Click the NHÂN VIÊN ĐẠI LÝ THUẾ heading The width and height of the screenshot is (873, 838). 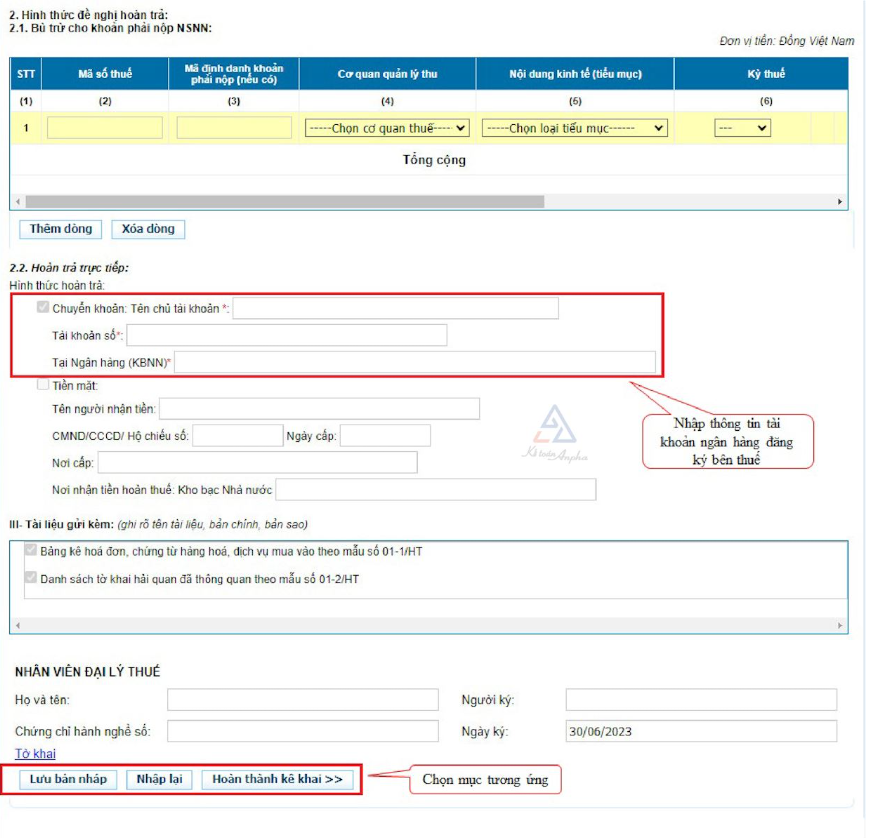pyautogui.click(x=87, y=672)
